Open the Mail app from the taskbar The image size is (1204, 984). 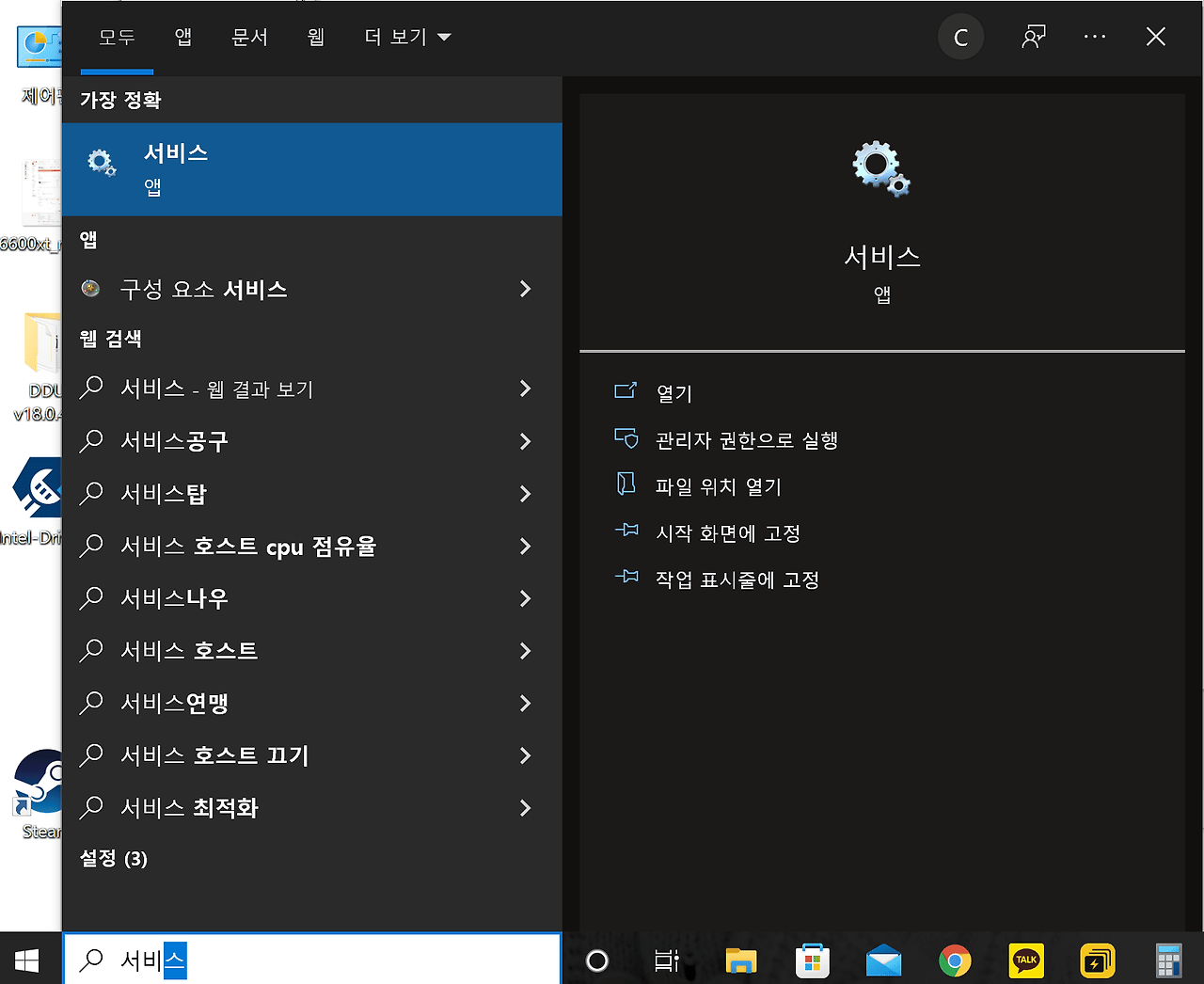[883, 960]
